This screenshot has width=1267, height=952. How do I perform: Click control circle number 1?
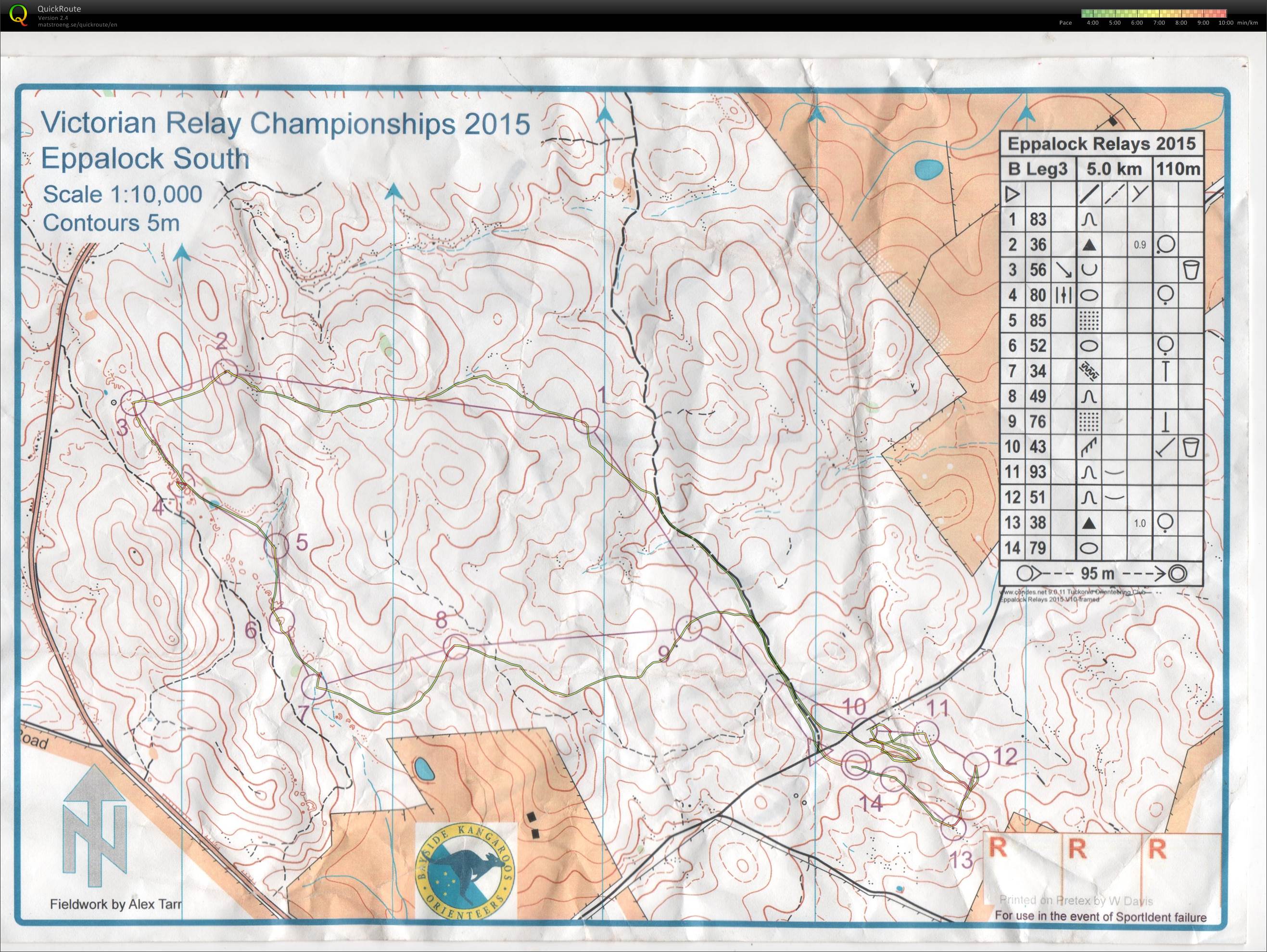click(586, 421)
